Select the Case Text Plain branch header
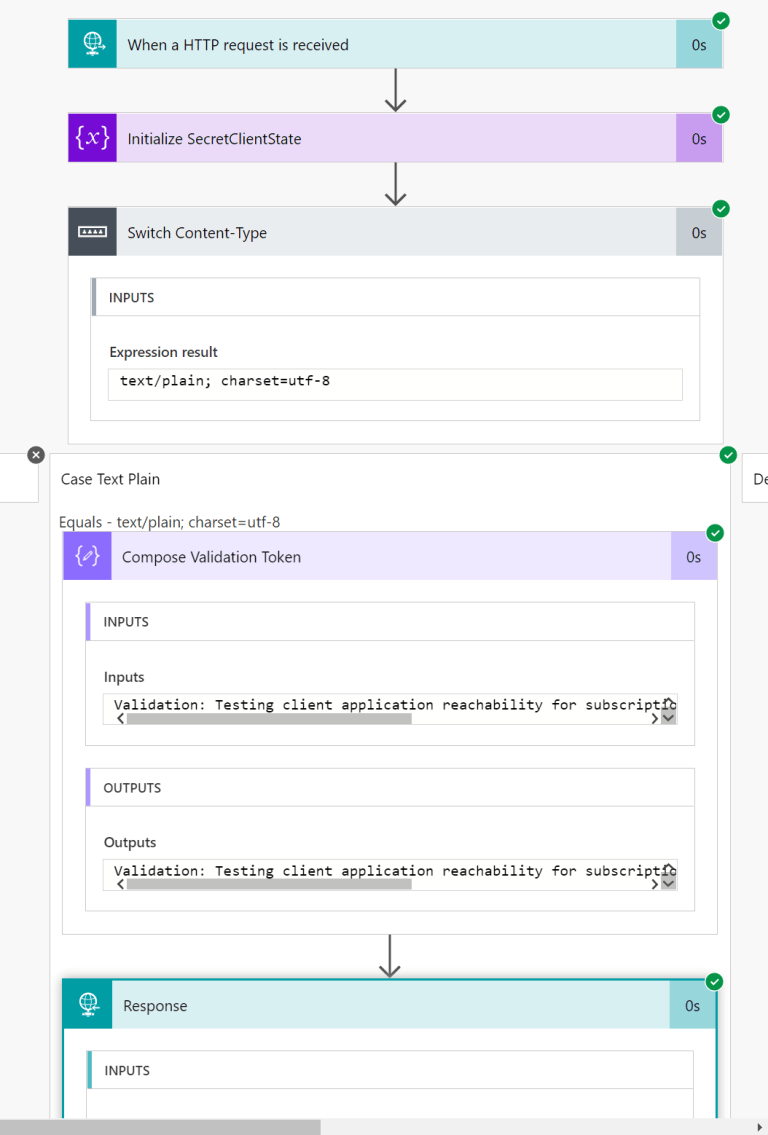The image size is (768, 1135). click(x=110, y=479)
